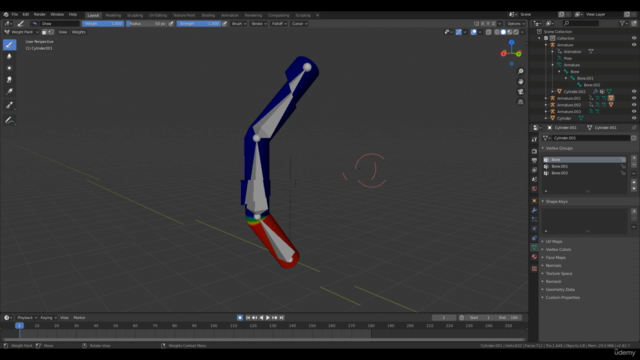Expand the Geometry Data panel
Image resolution: width=640 pixels, height=360 pixels.
560,289
